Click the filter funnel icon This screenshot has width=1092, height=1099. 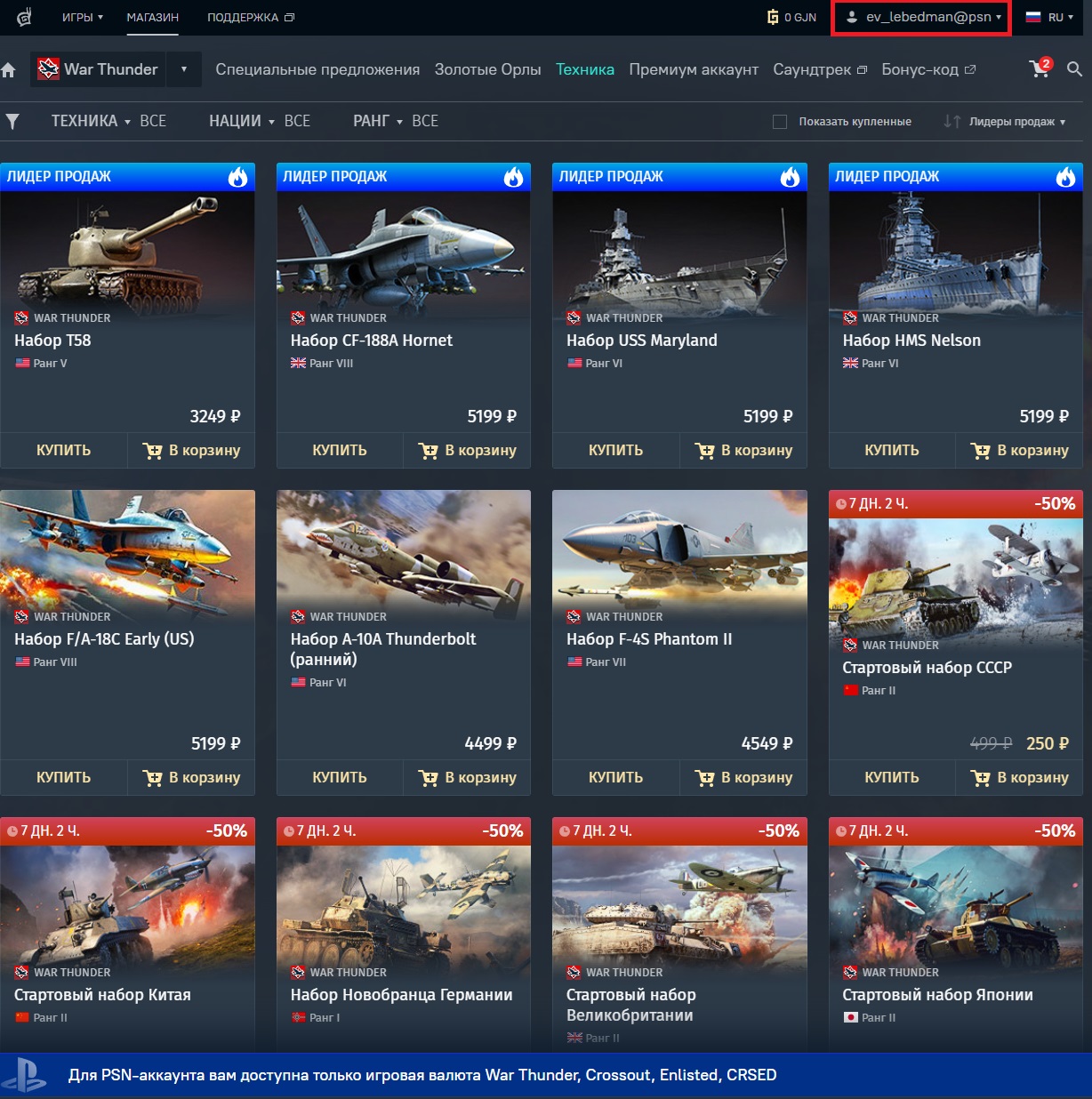(x=12, y=122)
